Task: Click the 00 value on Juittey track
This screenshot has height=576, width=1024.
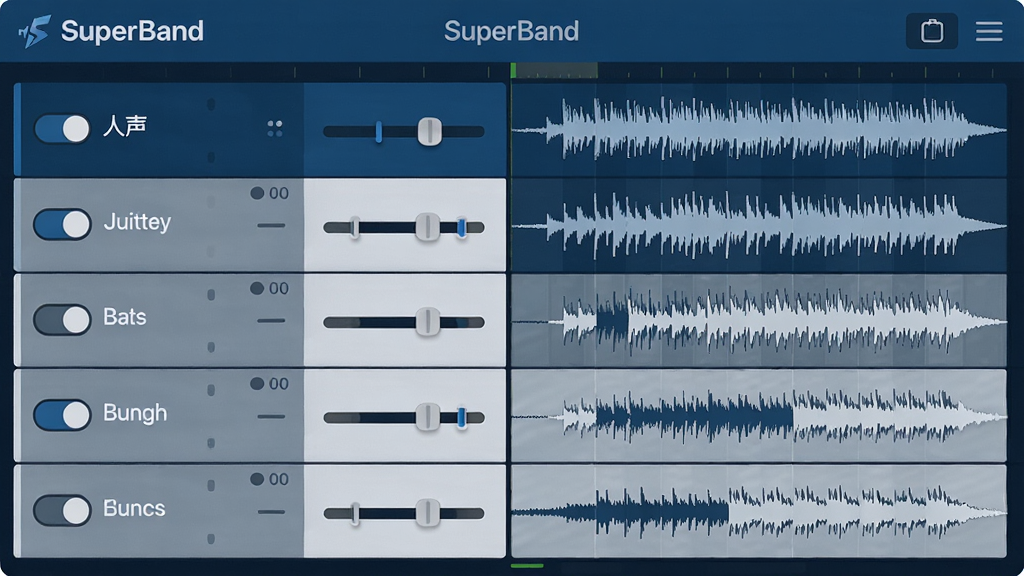Action: 279,193
